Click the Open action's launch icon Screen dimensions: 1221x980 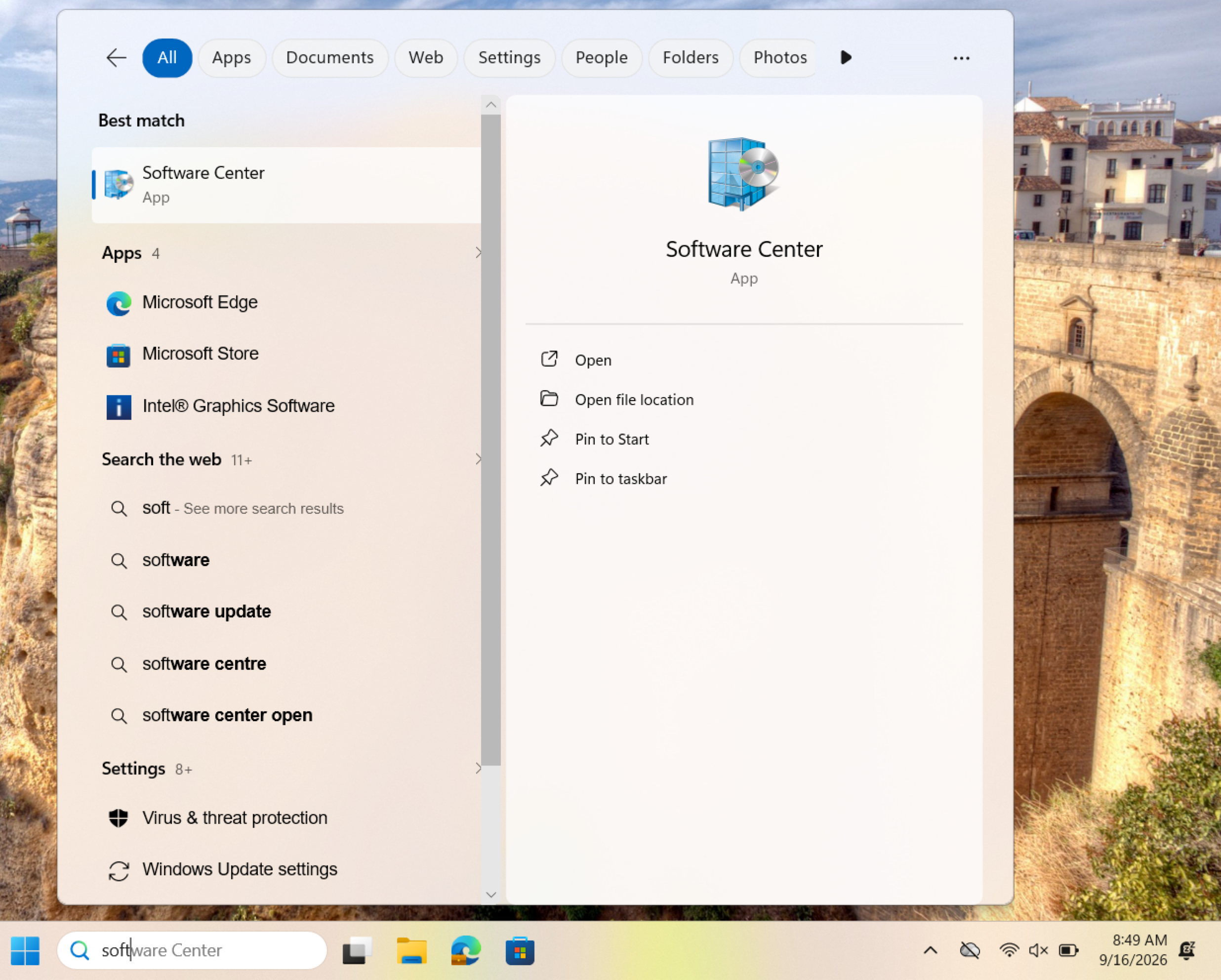[549, 359]
